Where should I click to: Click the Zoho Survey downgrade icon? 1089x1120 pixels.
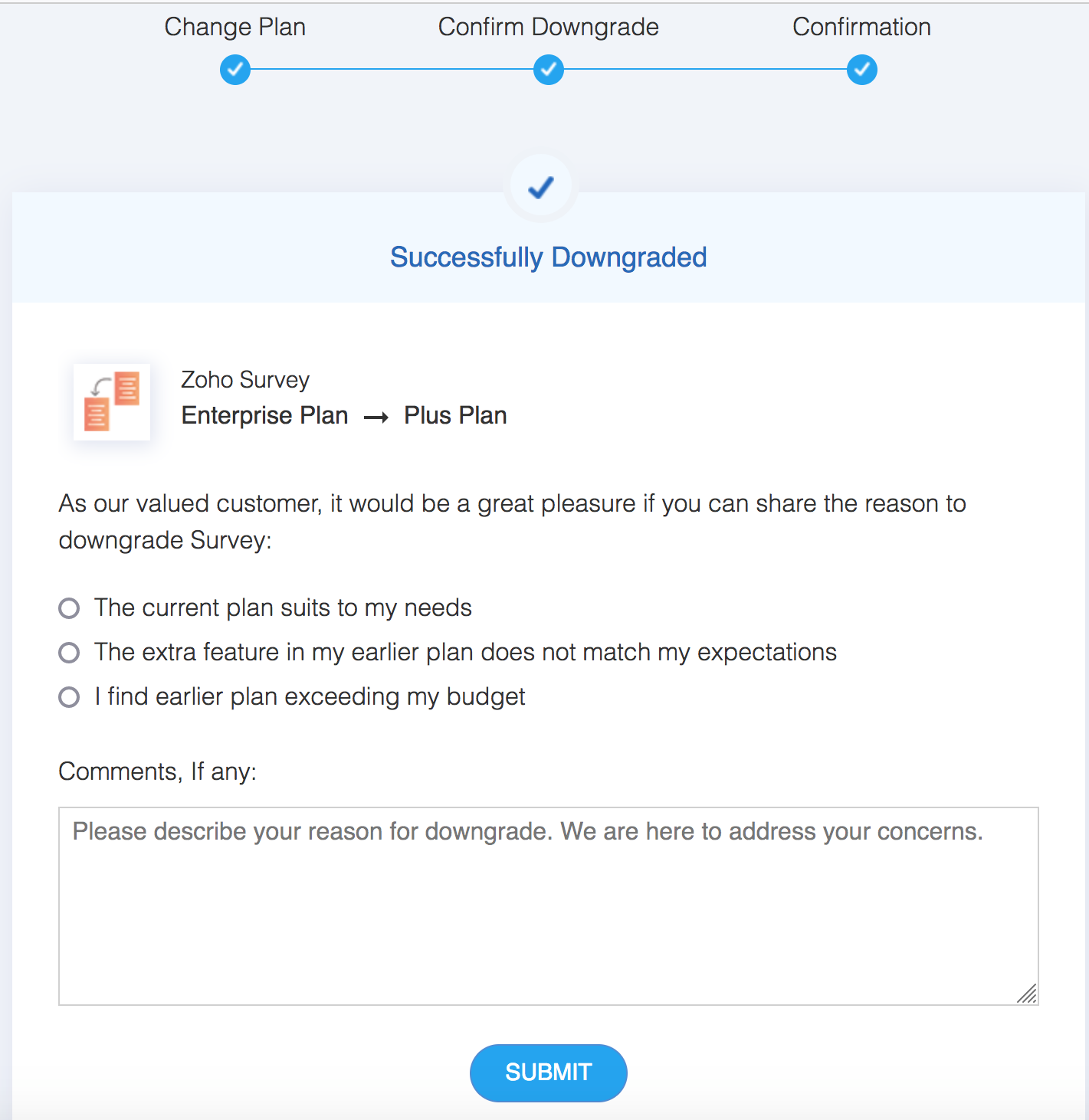coord(112,402)
